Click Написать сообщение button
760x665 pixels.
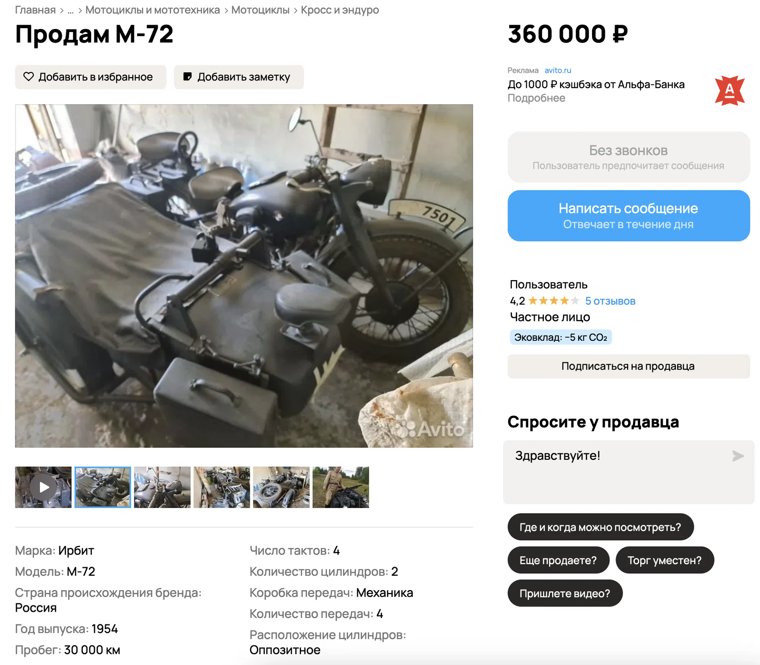coord(629,215)
